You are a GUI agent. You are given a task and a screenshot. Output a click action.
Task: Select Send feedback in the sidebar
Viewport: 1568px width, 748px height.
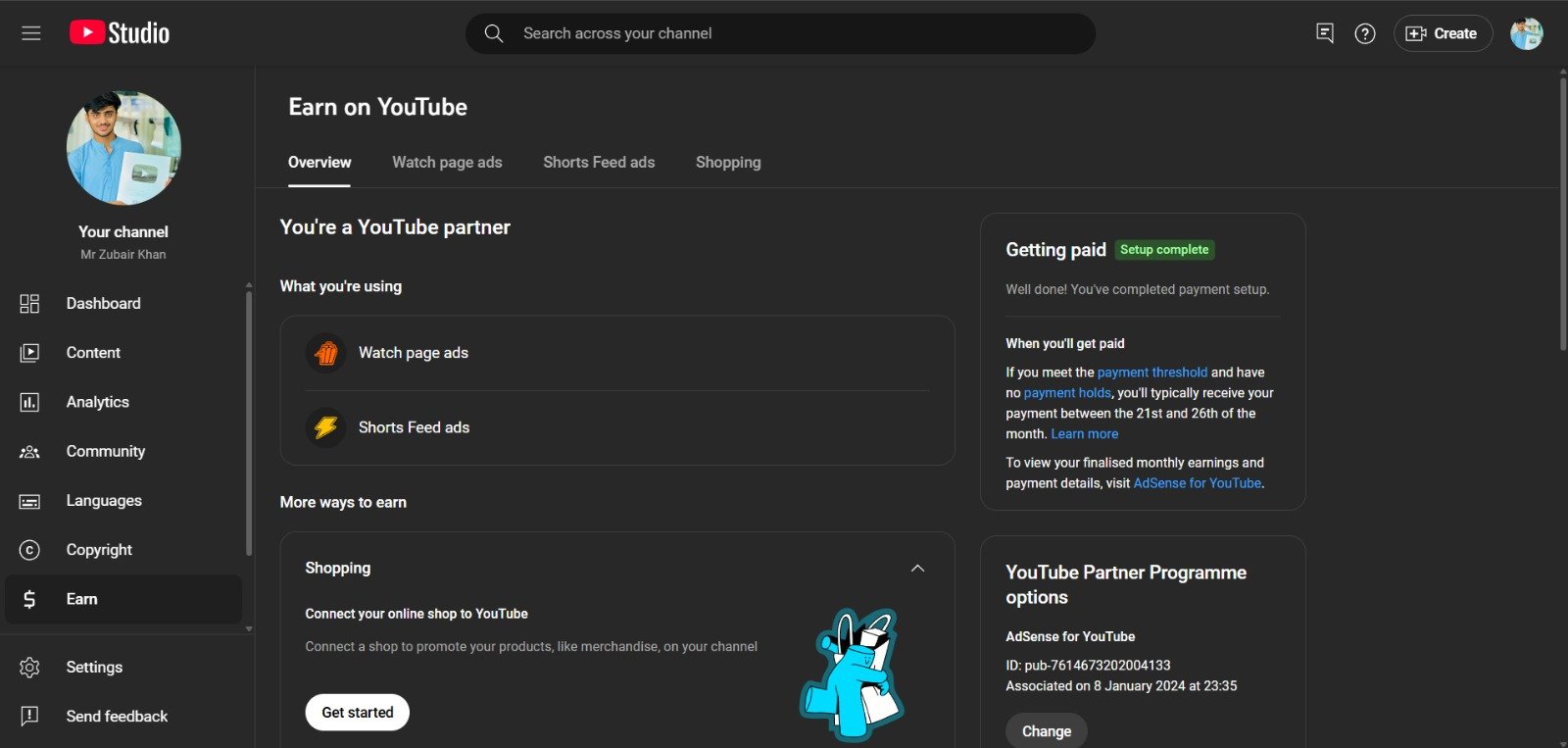click(123, 717)
